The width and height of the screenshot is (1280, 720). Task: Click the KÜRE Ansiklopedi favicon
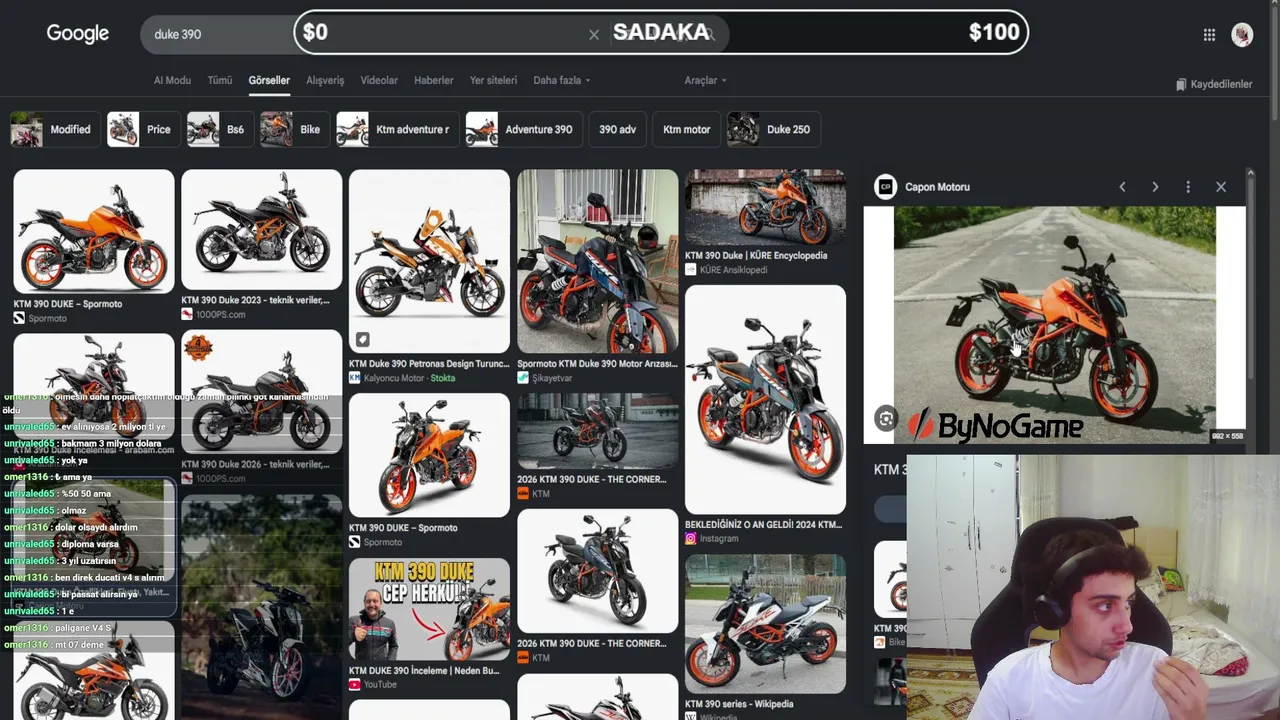(x=691, y=270)
